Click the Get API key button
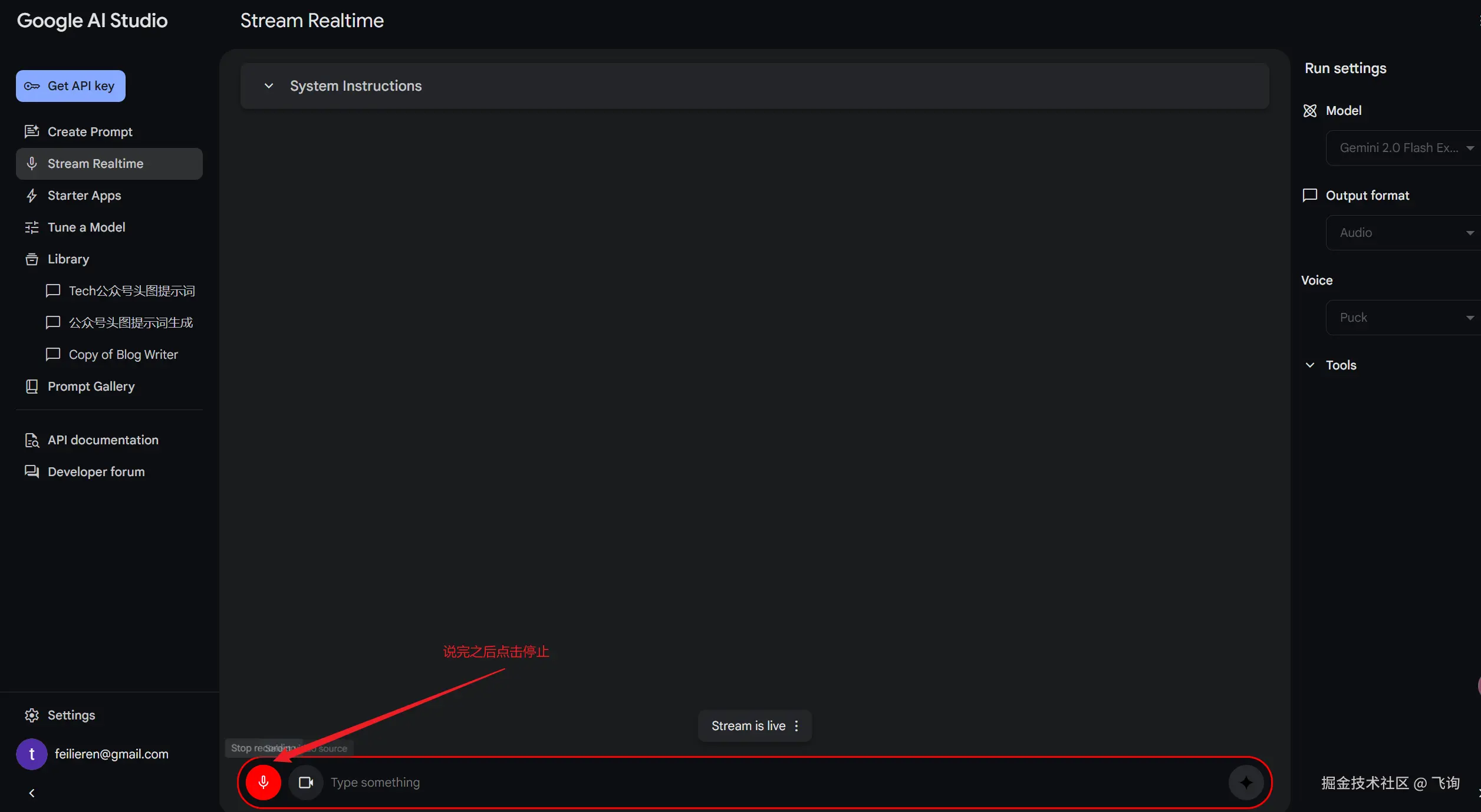The height and width of the screenshot is (812, 1481). coord(71,86)
